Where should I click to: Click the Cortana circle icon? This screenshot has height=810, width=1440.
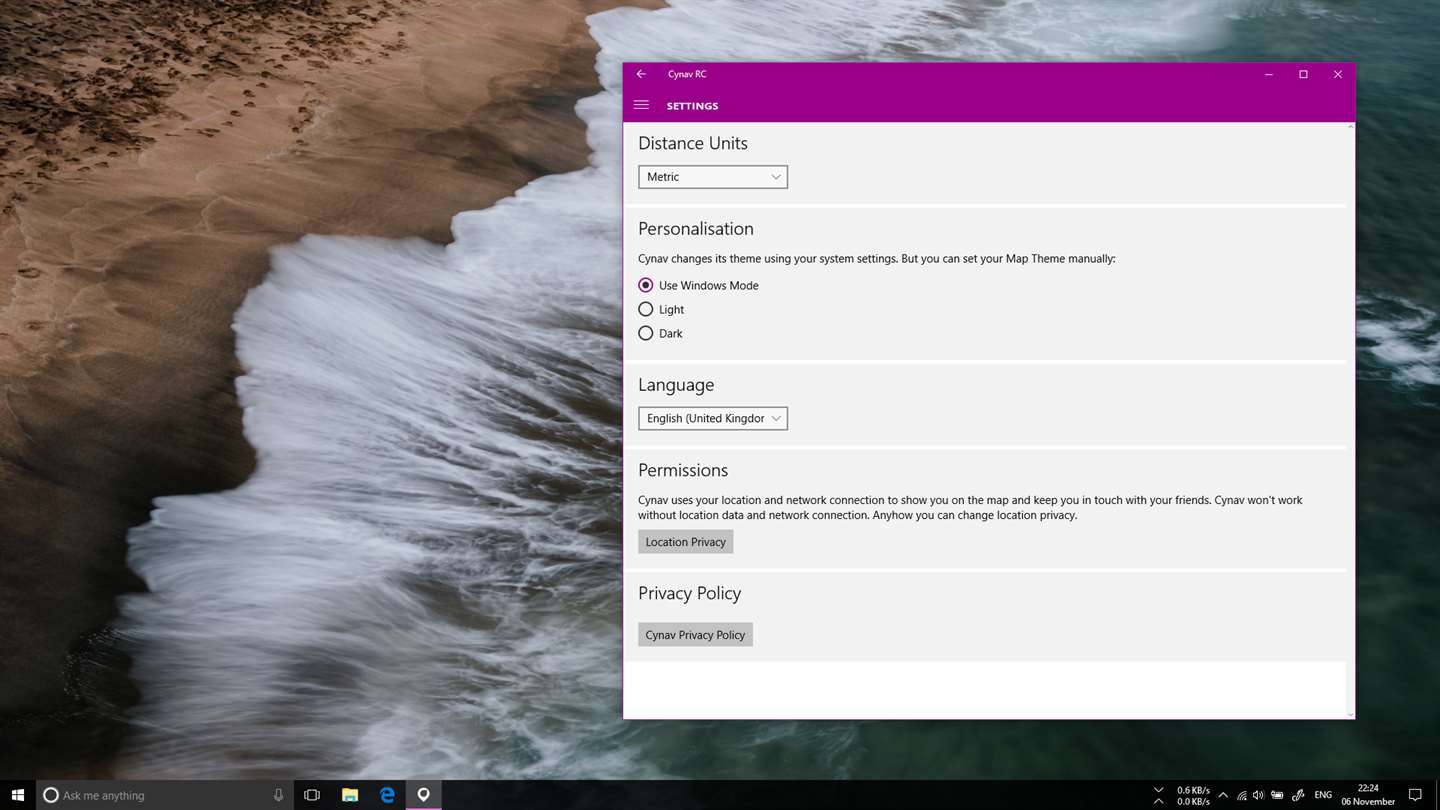[x=51, y=795]
